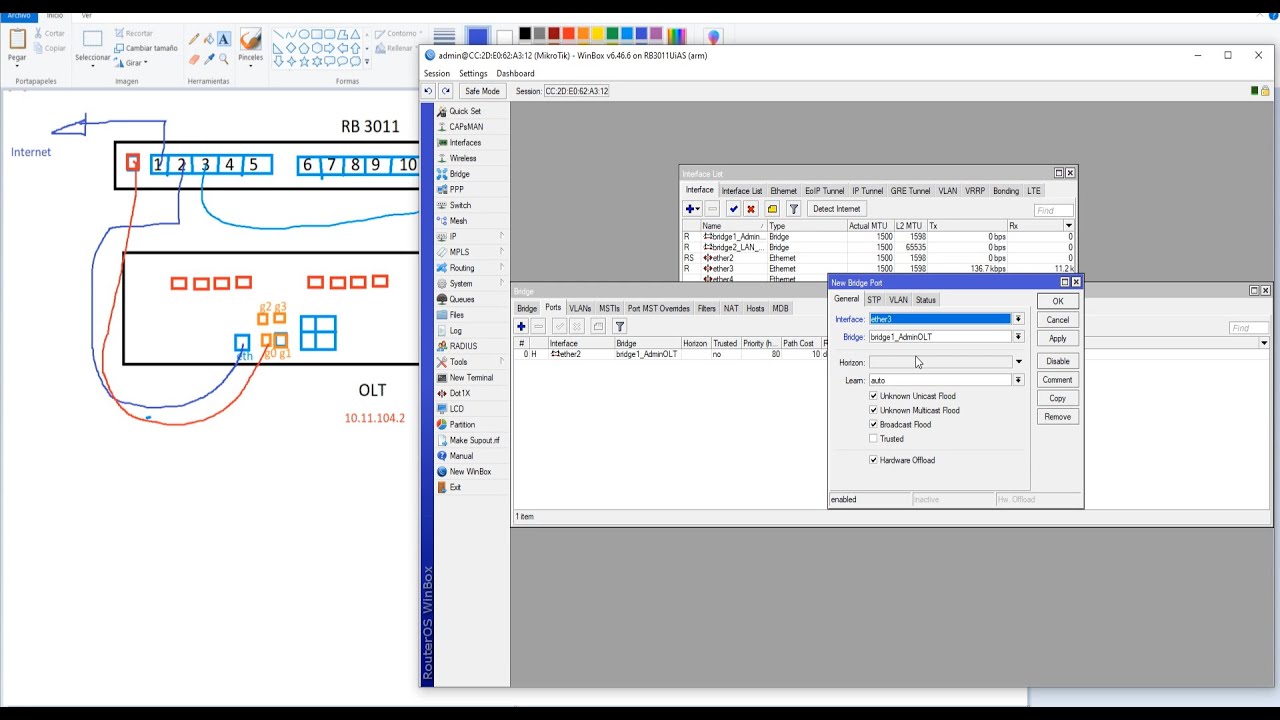
Task: Open Learn field dropdown arrow
Action: click(x=1018, y=380)
